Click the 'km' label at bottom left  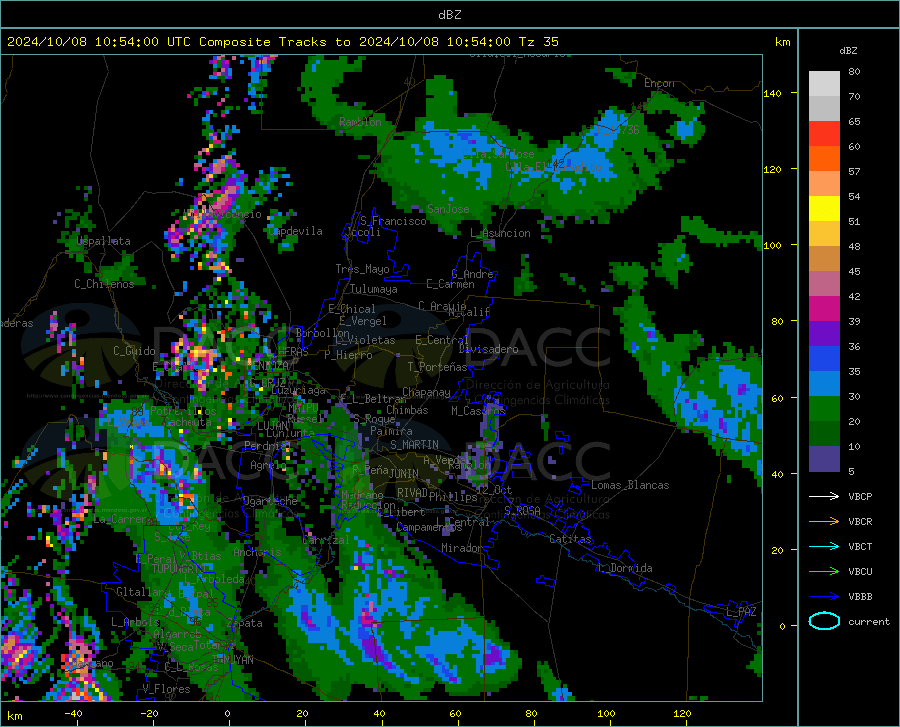(14, 716)
